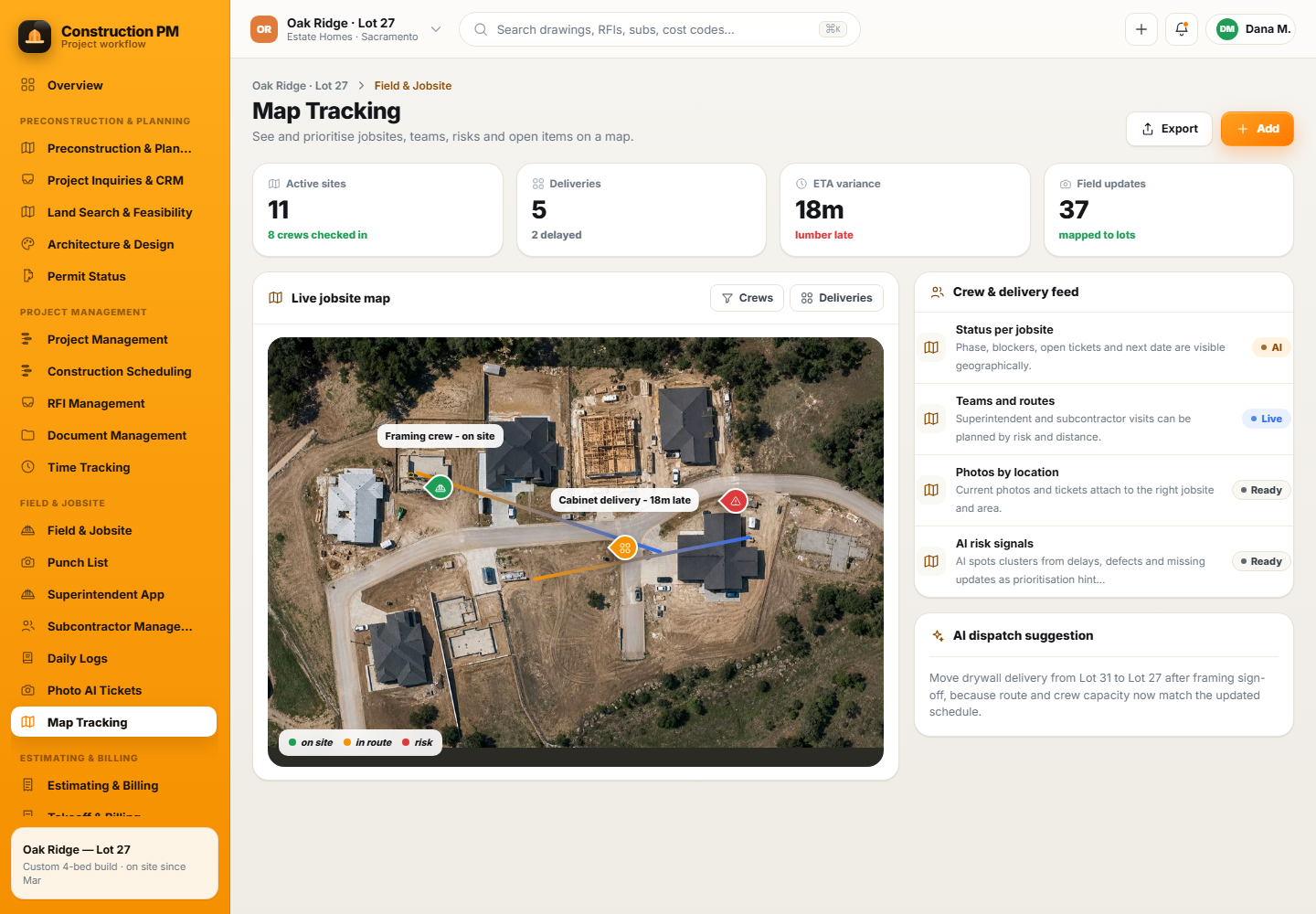Click the Subcontractor Management people icon
Image resolution: width=1316 pixels, height=914 pixels.
[x=28, y=626]
